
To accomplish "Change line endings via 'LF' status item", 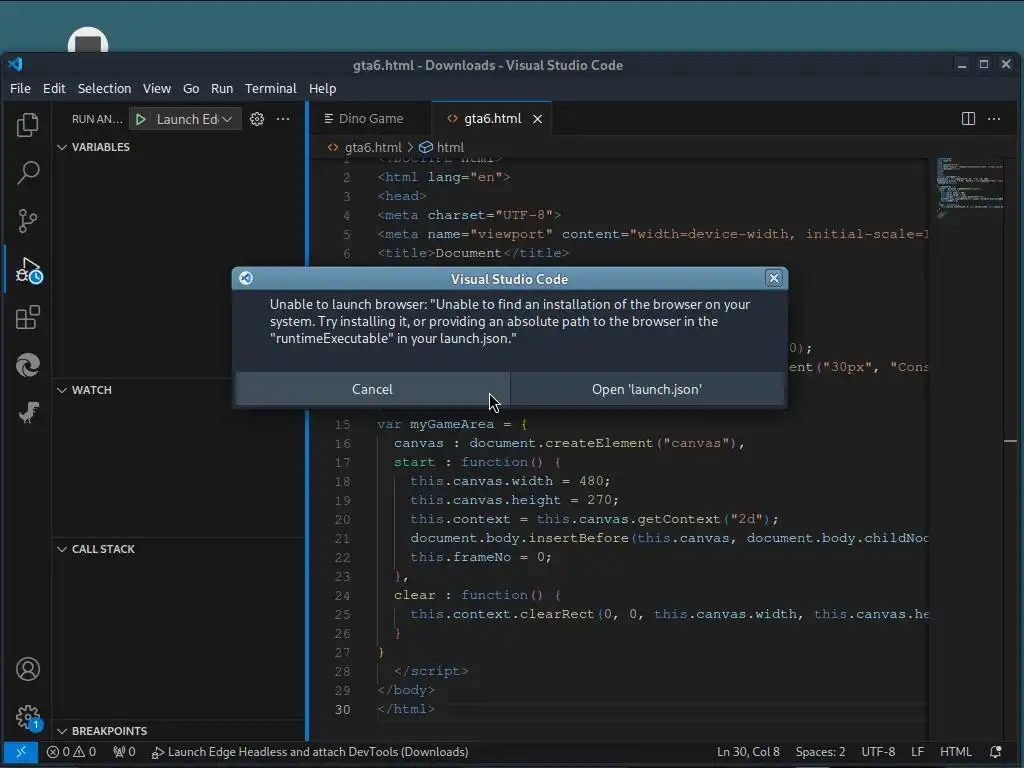I will [x=918, y=752].
